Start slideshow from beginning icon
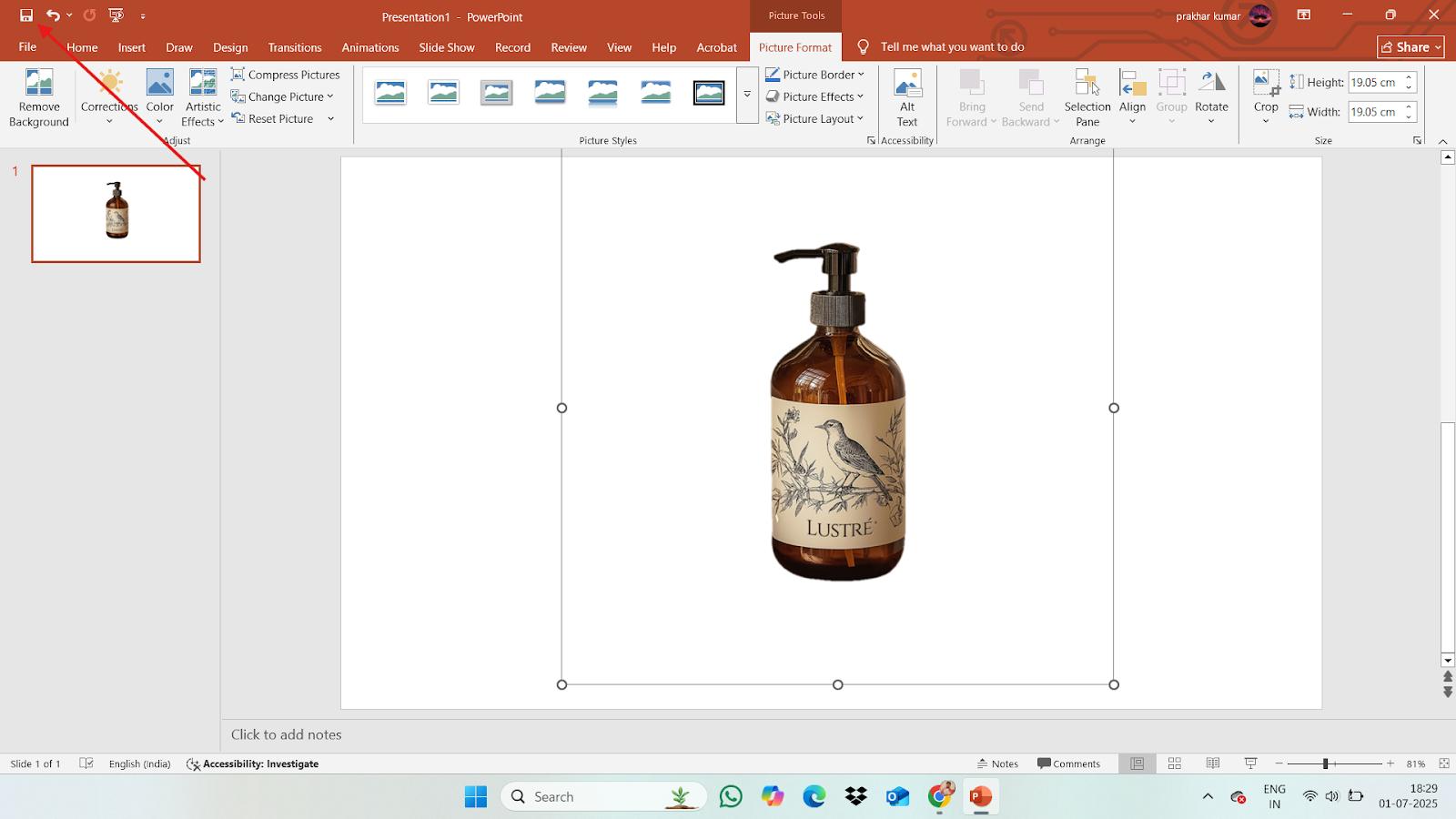The width and height of the screenshot is (1456, 819). (x=116, y=15)
